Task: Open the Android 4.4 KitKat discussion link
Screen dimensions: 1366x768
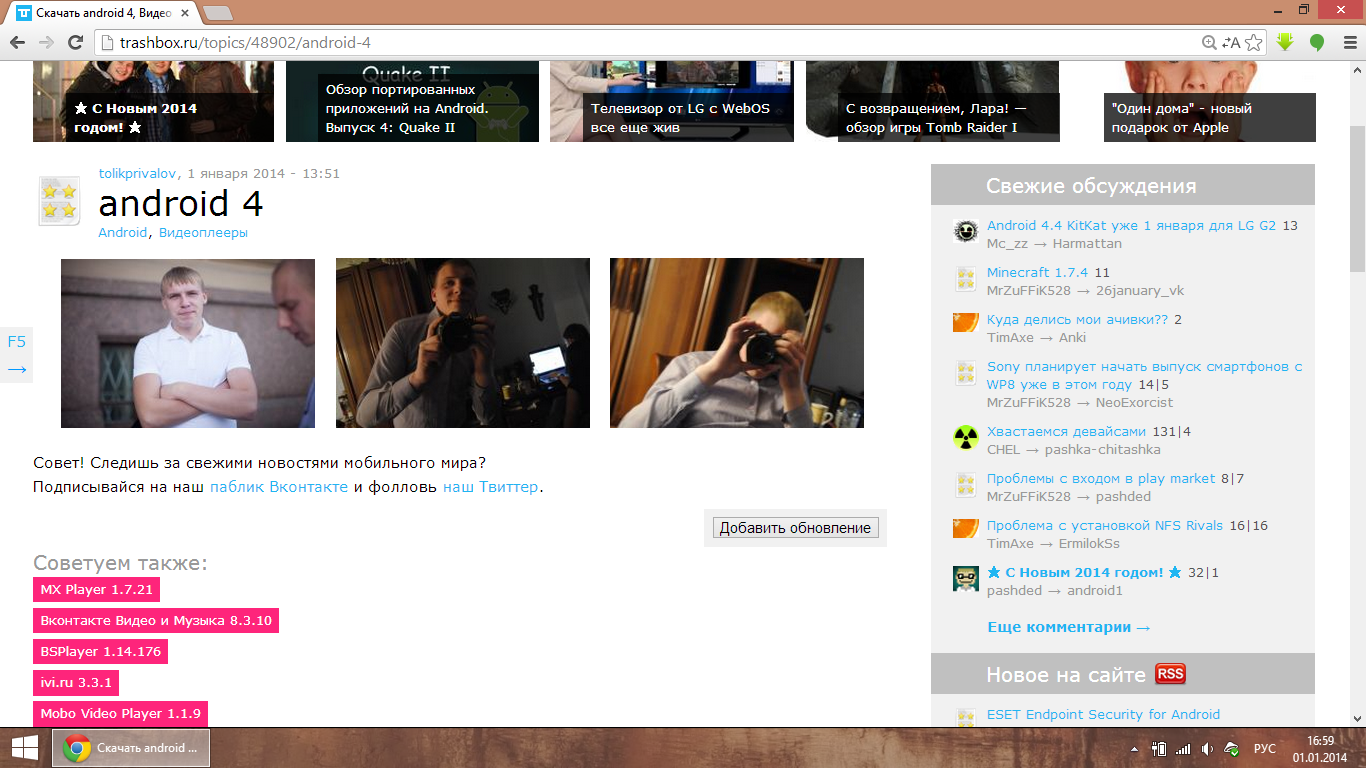Action: (1131, 225)
